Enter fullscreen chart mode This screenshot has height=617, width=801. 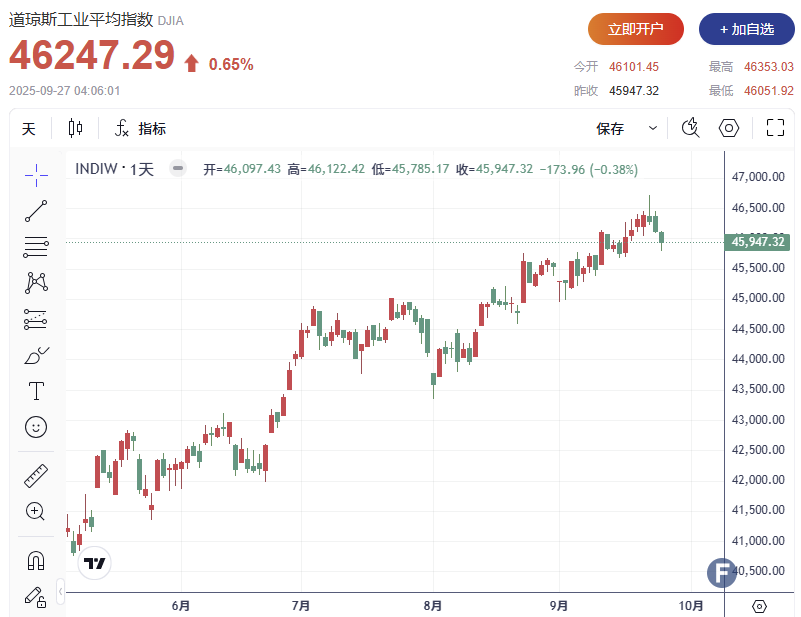[x=775, y=128]
